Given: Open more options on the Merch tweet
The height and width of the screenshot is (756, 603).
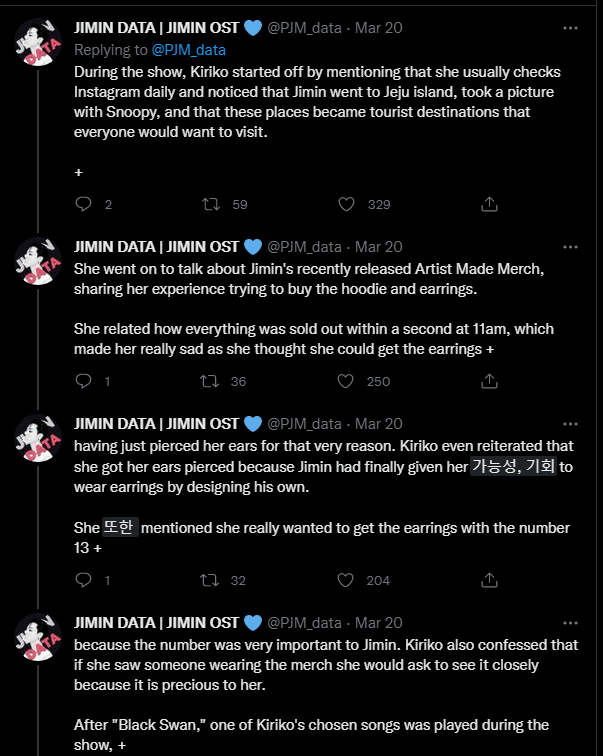Looking at the screenshot, I should [570, 247].
